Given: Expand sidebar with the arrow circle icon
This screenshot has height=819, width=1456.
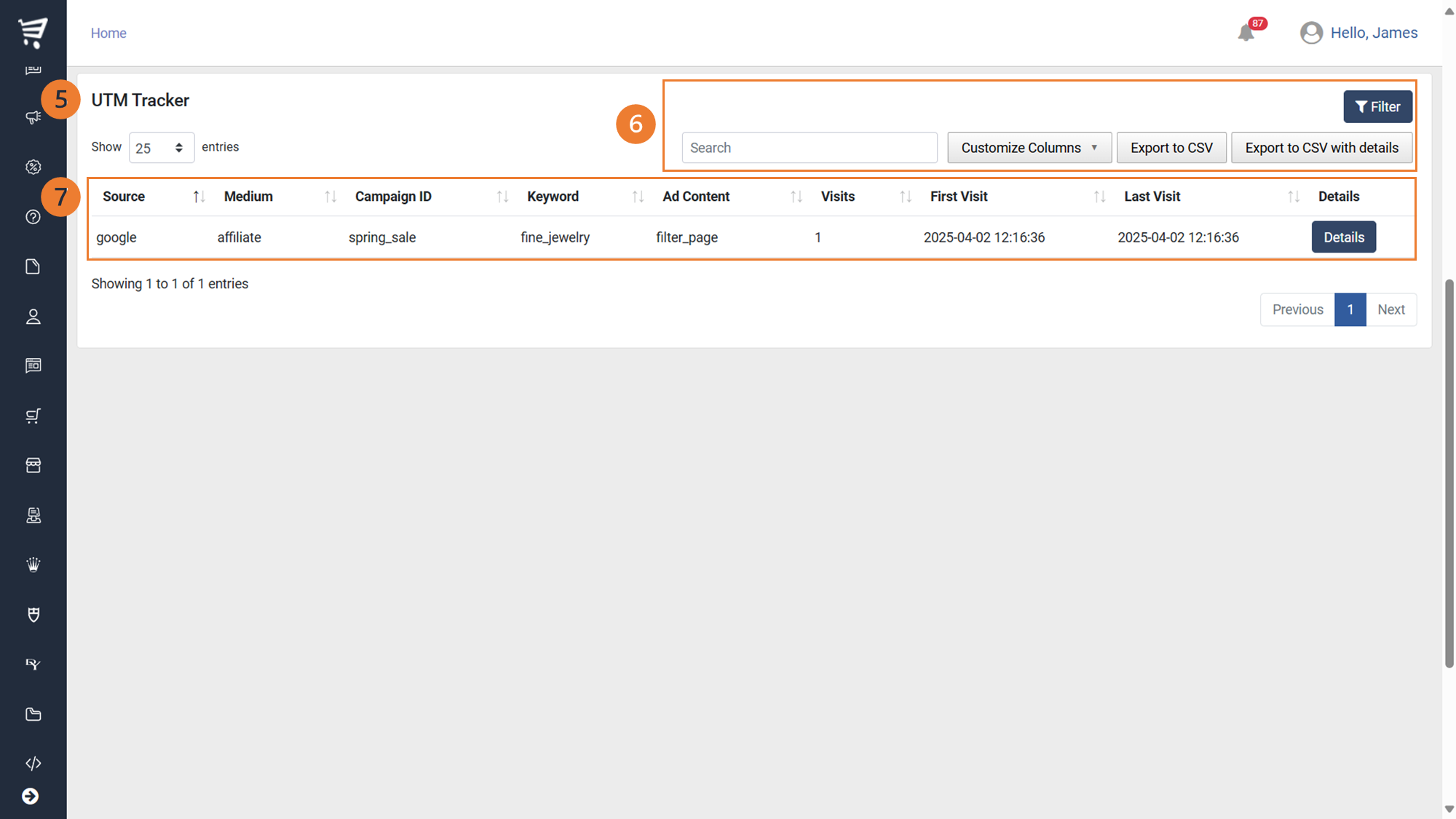Looking at the screenshot, I should [x=30, y=796].
